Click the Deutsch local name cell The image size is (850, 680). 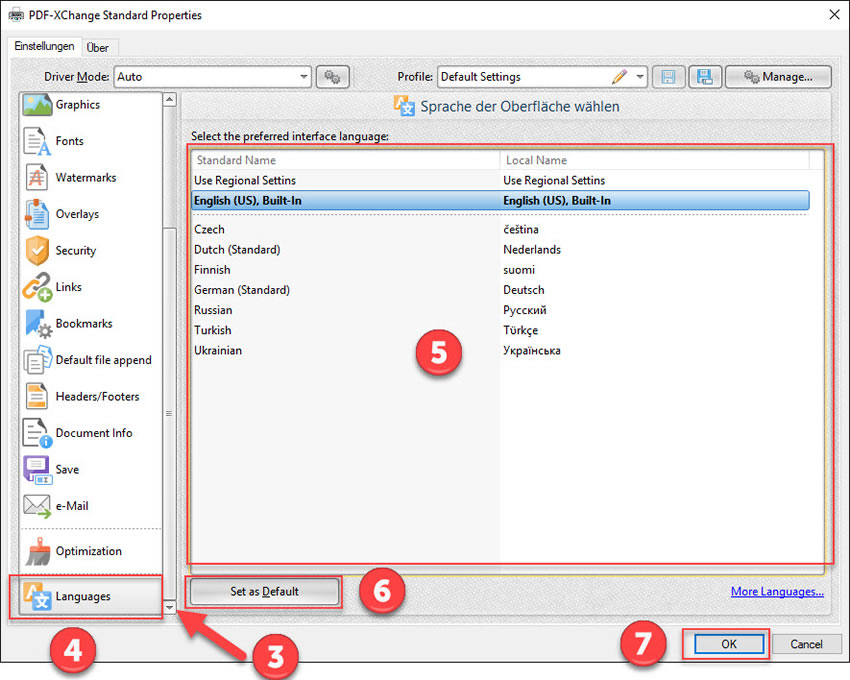coord(524,290)
